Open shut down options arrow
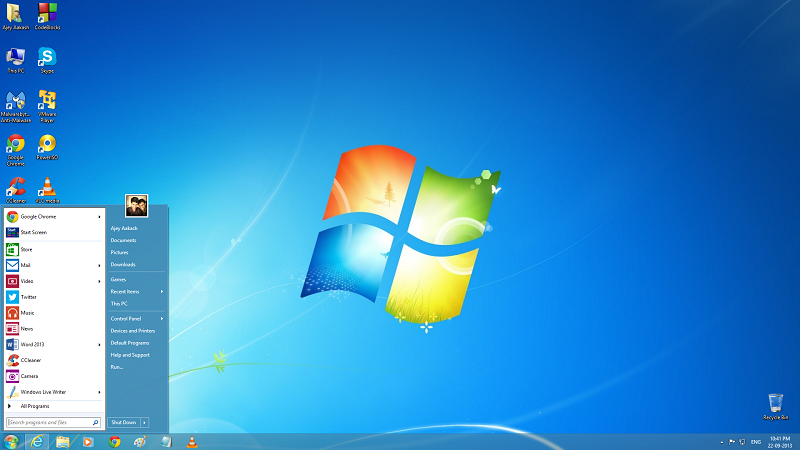 145,422
